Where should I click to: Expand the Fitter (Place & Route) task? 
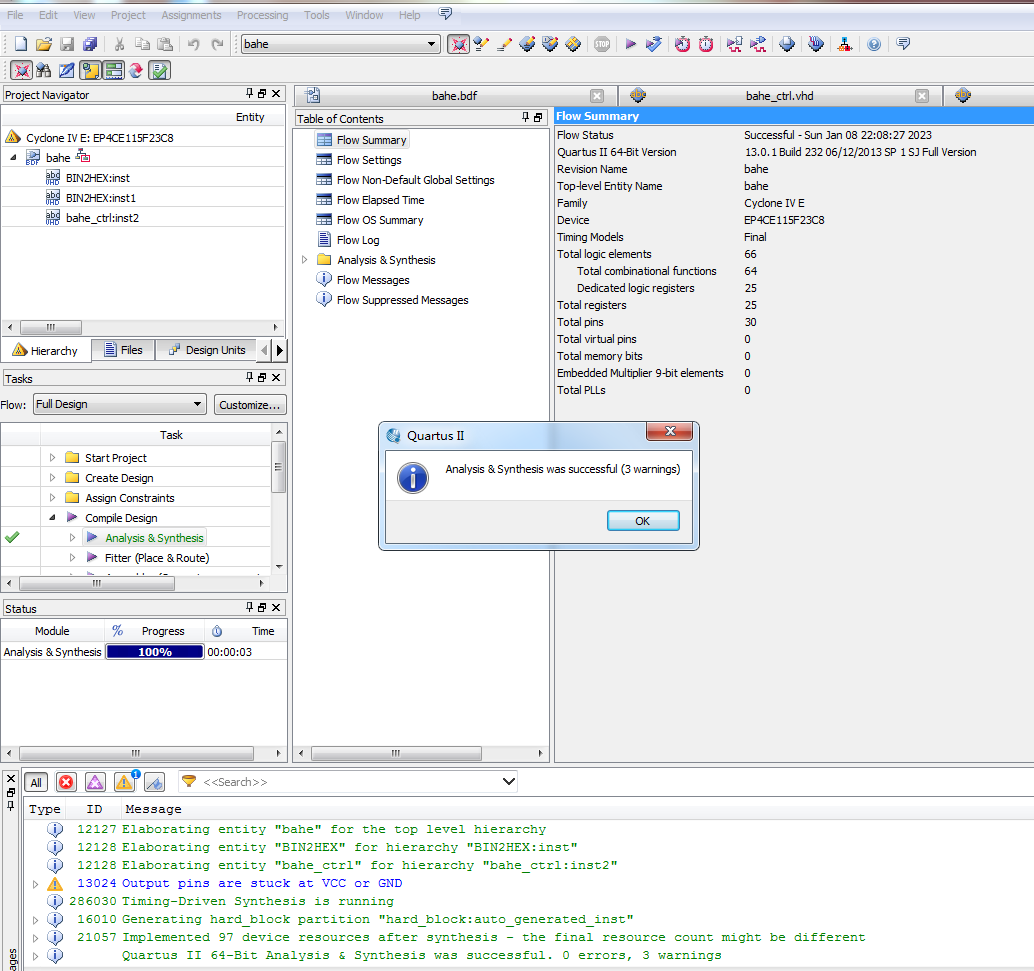73,557
